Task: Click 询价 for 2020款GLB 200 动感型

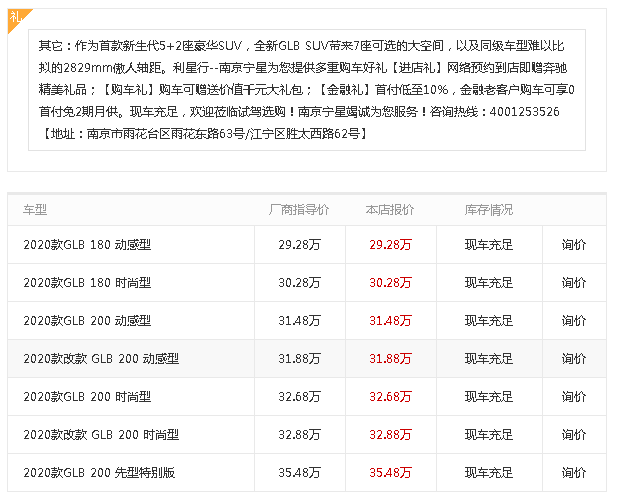Action: pos(574,321)
